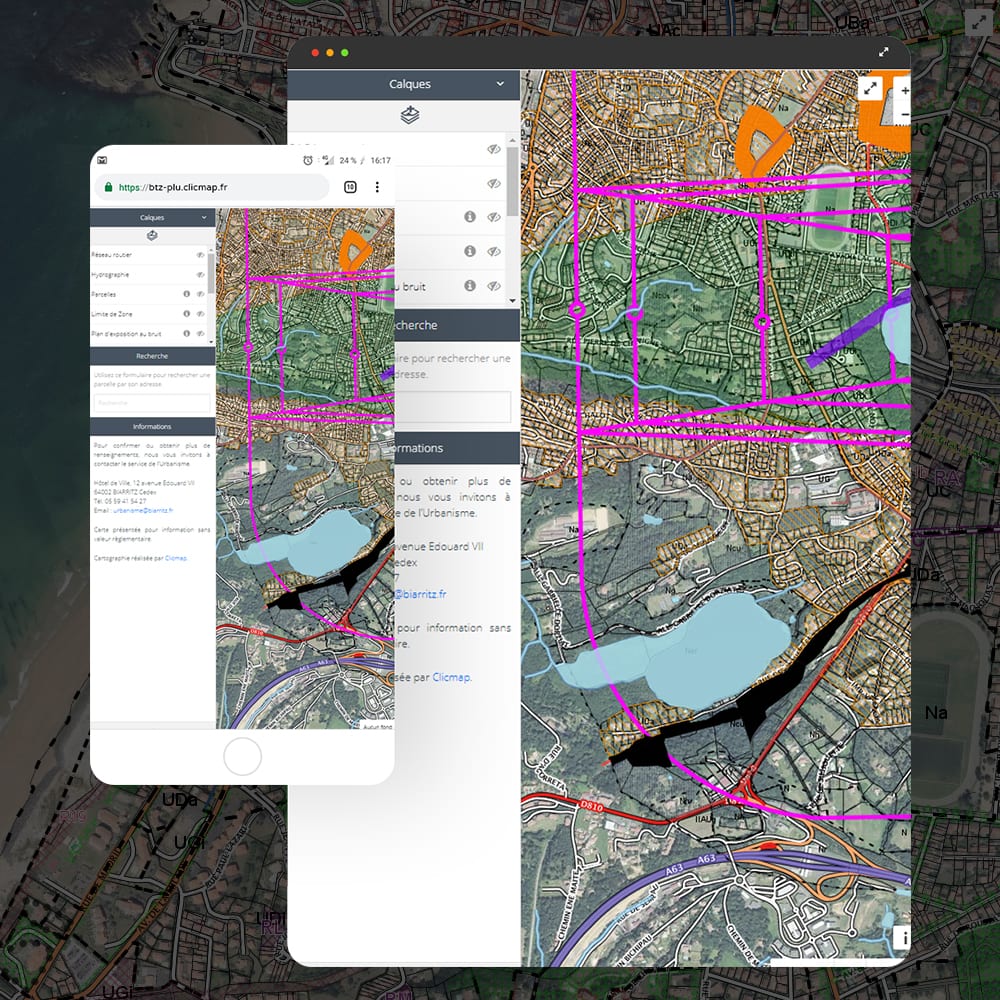Collapse the mobile Calques panel chevron
Screen dimensions: 1000x1000
(x=204, y=217)
